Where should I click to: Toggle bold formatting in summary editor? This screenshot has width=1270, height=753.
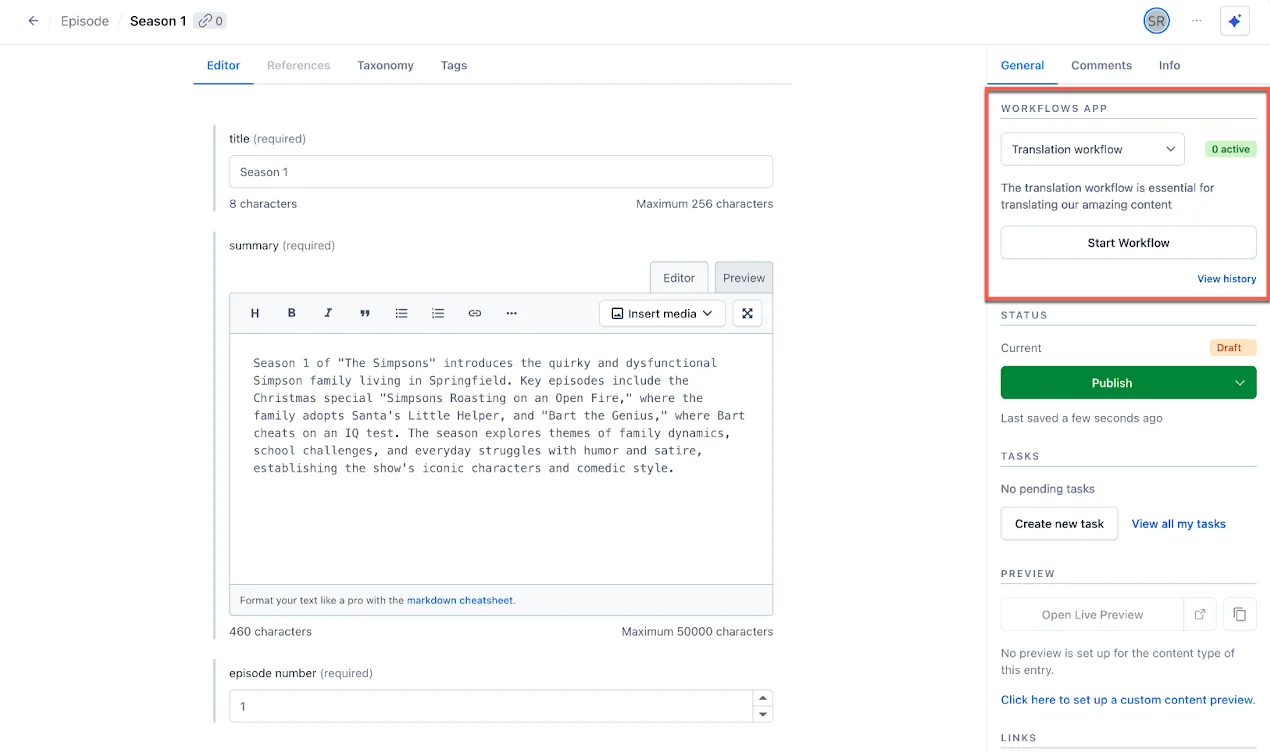tap(292, 313)
